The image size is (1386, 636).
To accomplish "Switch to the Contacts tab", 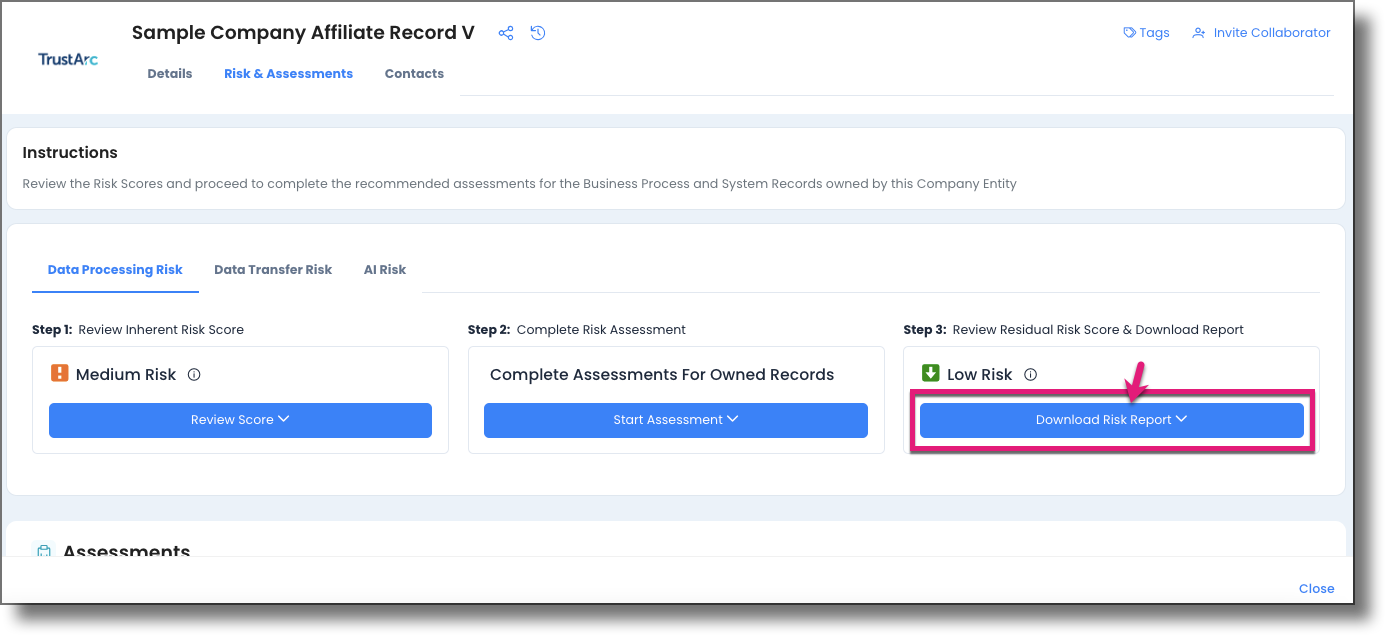I will click(414, 74).
